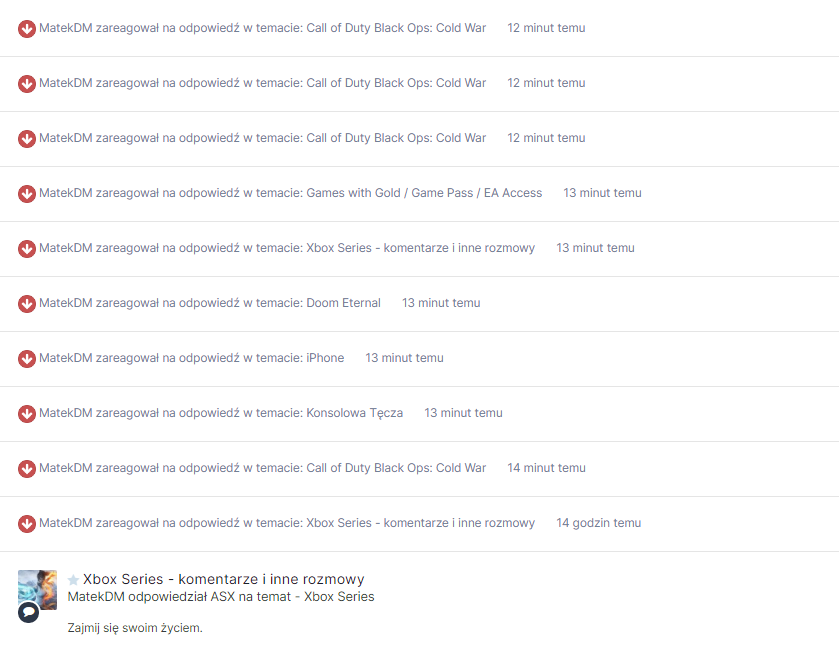
Task: Click the '14 godzin temu' timestamp
Action: click(598, 523)
